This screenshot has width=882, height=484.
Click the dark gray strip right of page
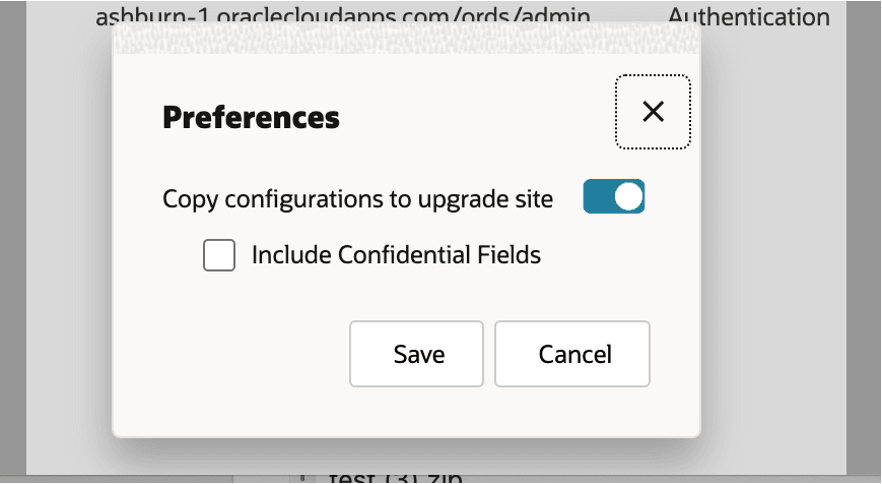864,236
